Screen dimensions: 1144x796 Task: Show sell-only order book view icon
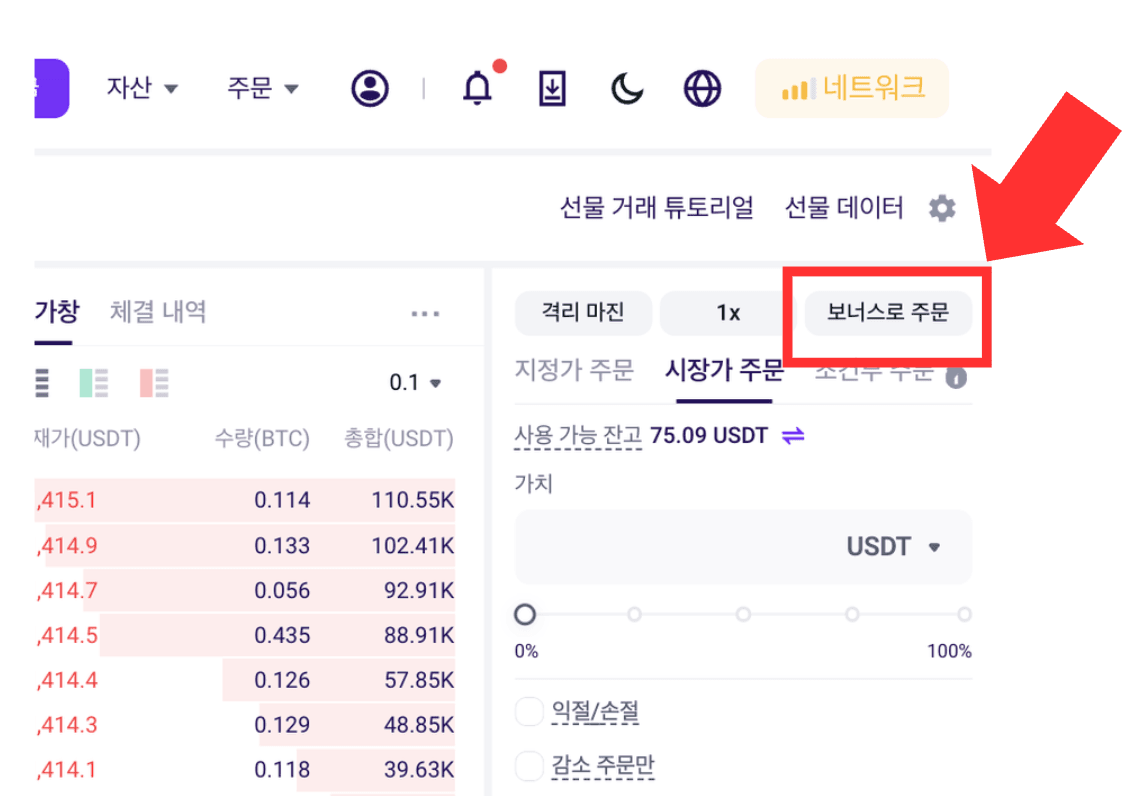pyautogui.click(x=154, y=382)
